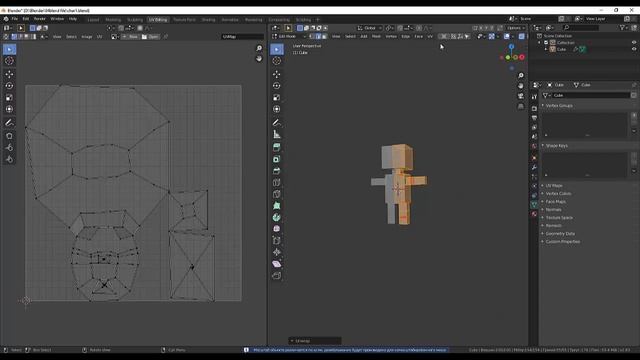Image resolution: width=640 pixels, height=360 pixels.
Task: Expand the Geometry Data panel
Action: (560, 233)
